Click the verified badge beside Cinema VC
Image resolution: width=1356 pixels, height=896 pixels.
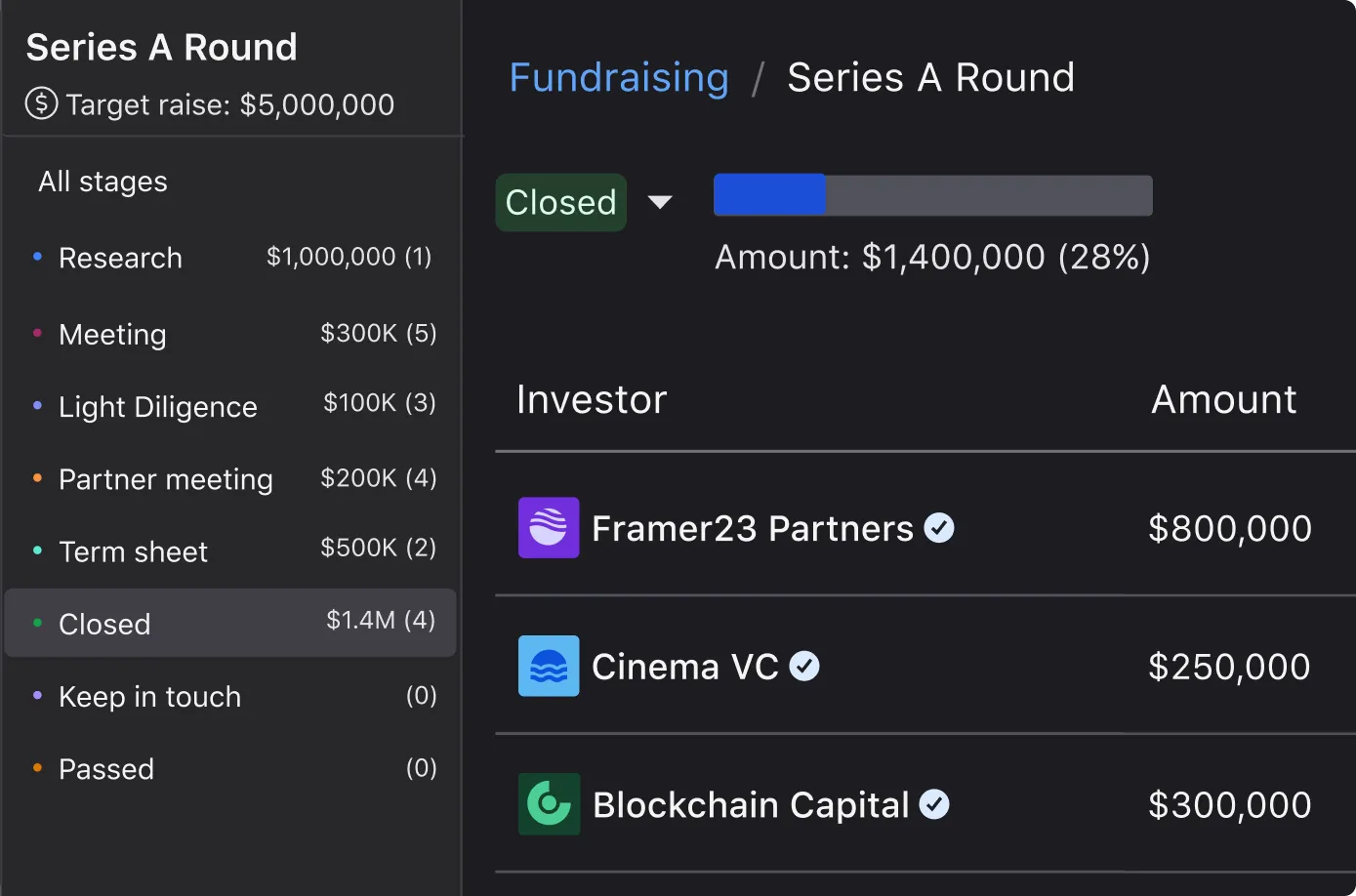(804, 667)
